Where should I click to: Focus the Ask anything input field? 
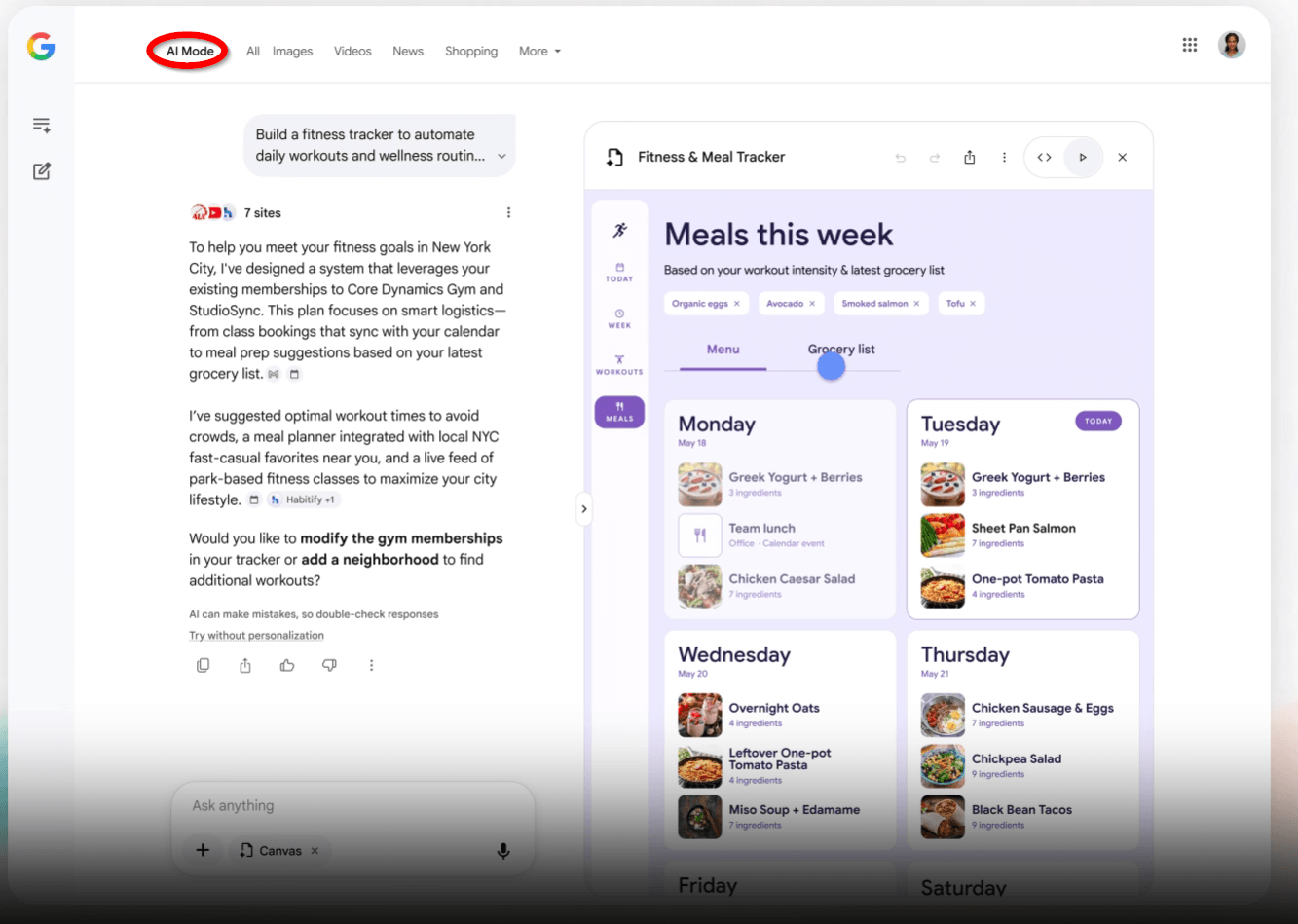pos(353,806)
